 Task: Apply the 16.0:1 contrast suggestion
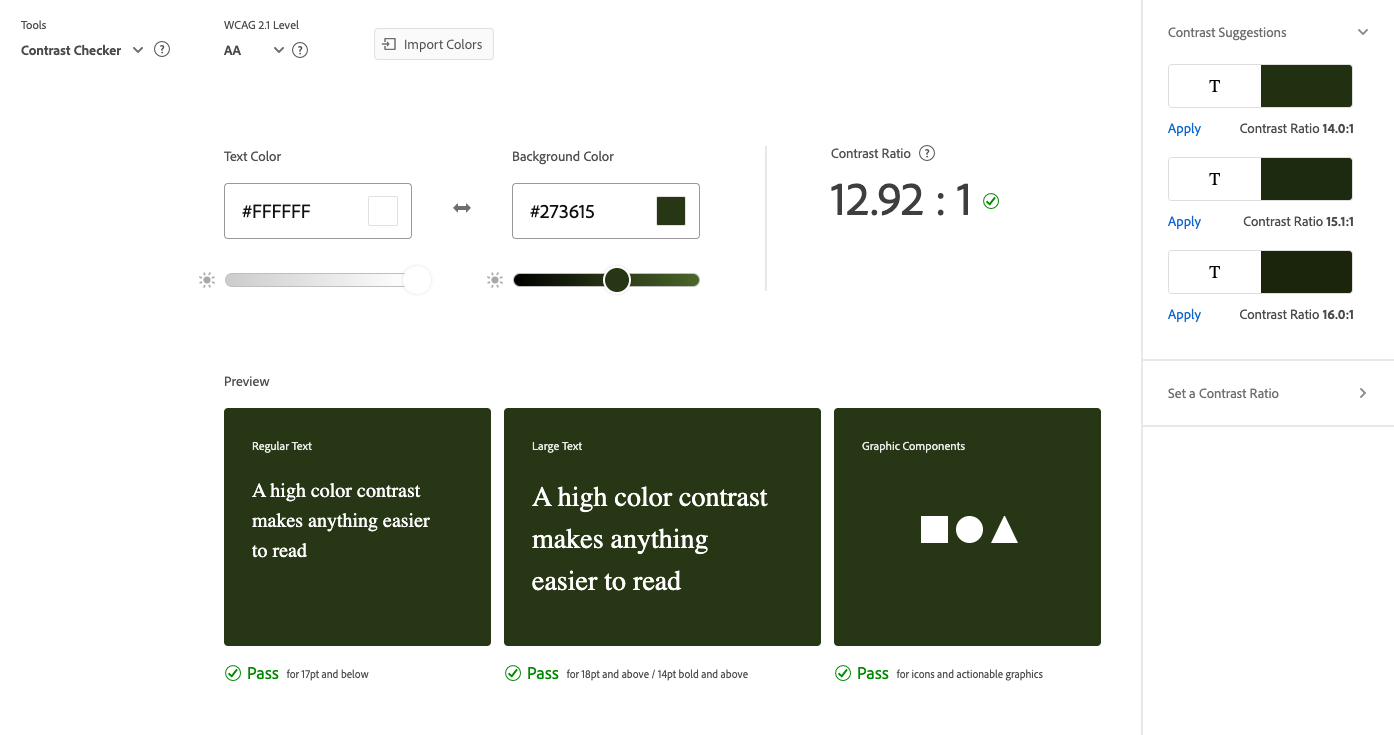click(1184, 314)
